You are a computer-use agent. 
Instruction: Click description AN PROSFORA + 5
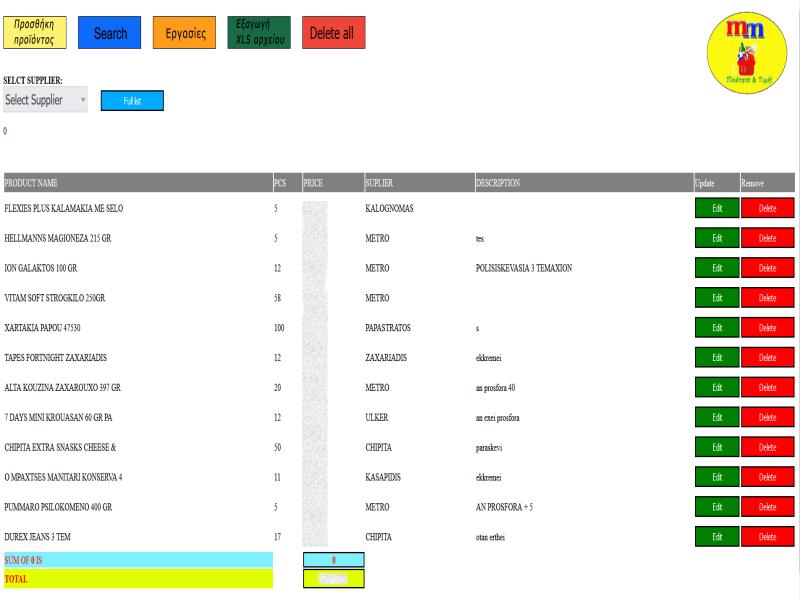pyautogui.click(x=504, y=507)
